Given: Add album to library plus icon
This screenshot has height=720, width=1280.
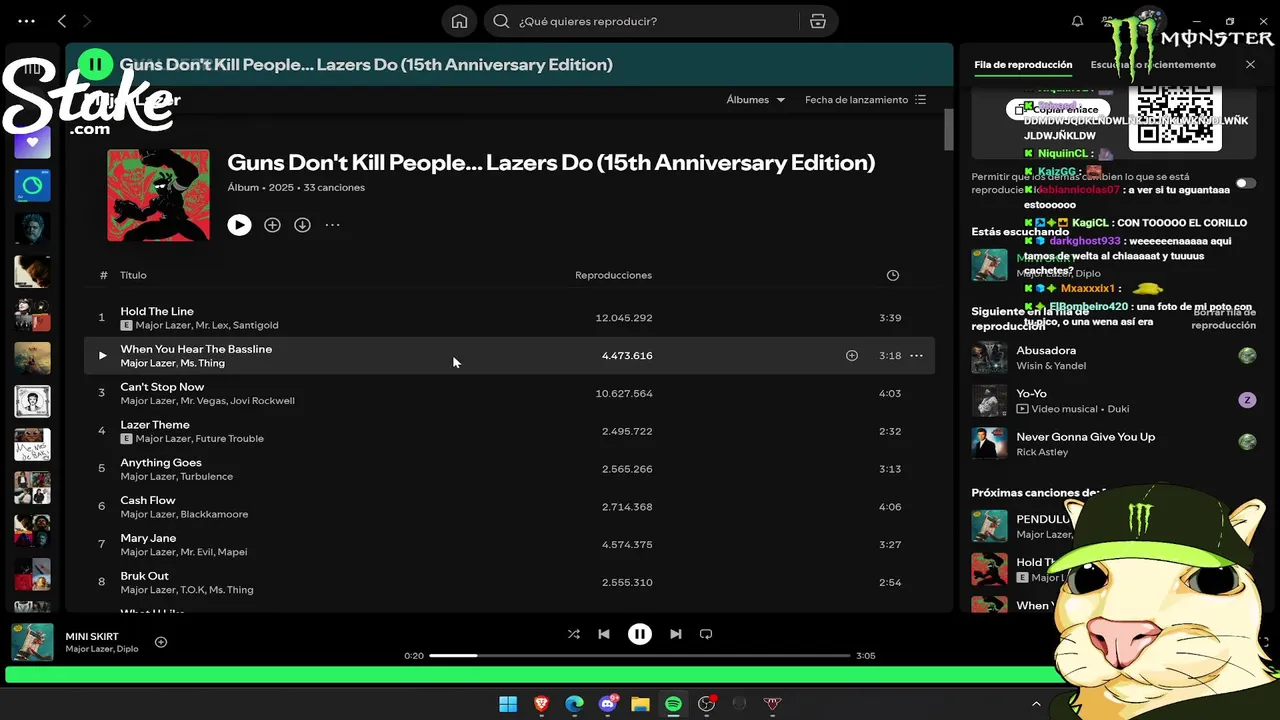Looking at the screenshot, I should (272, 225).
